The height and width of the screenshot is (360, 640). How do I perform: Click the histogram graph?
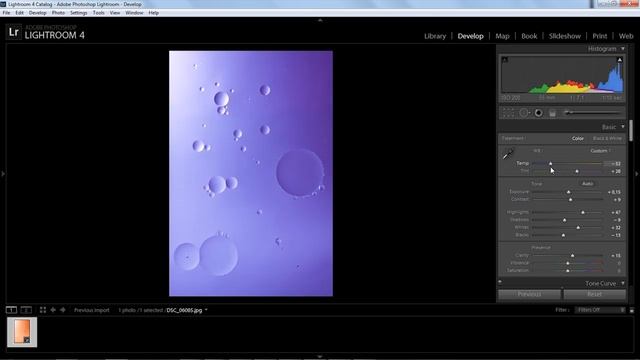(x=562, y=75)
